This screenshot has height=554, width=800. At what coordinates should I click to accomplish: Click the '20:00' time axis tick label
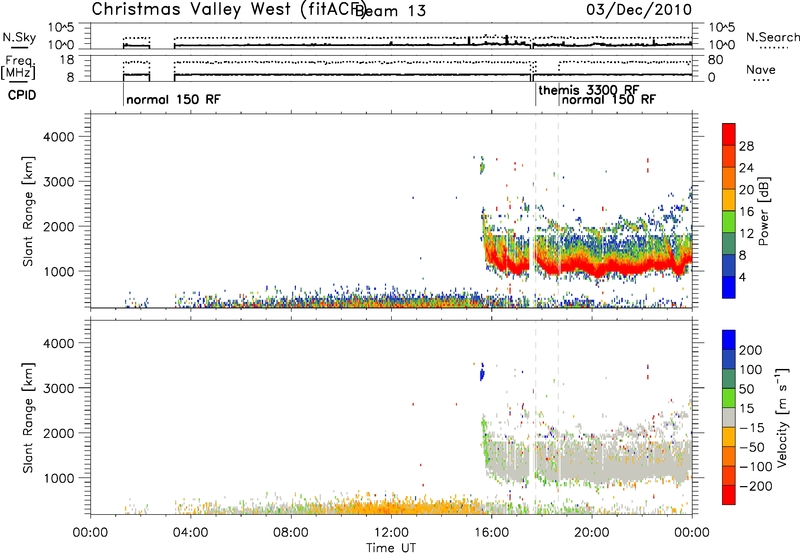click(x=592, y=533)
